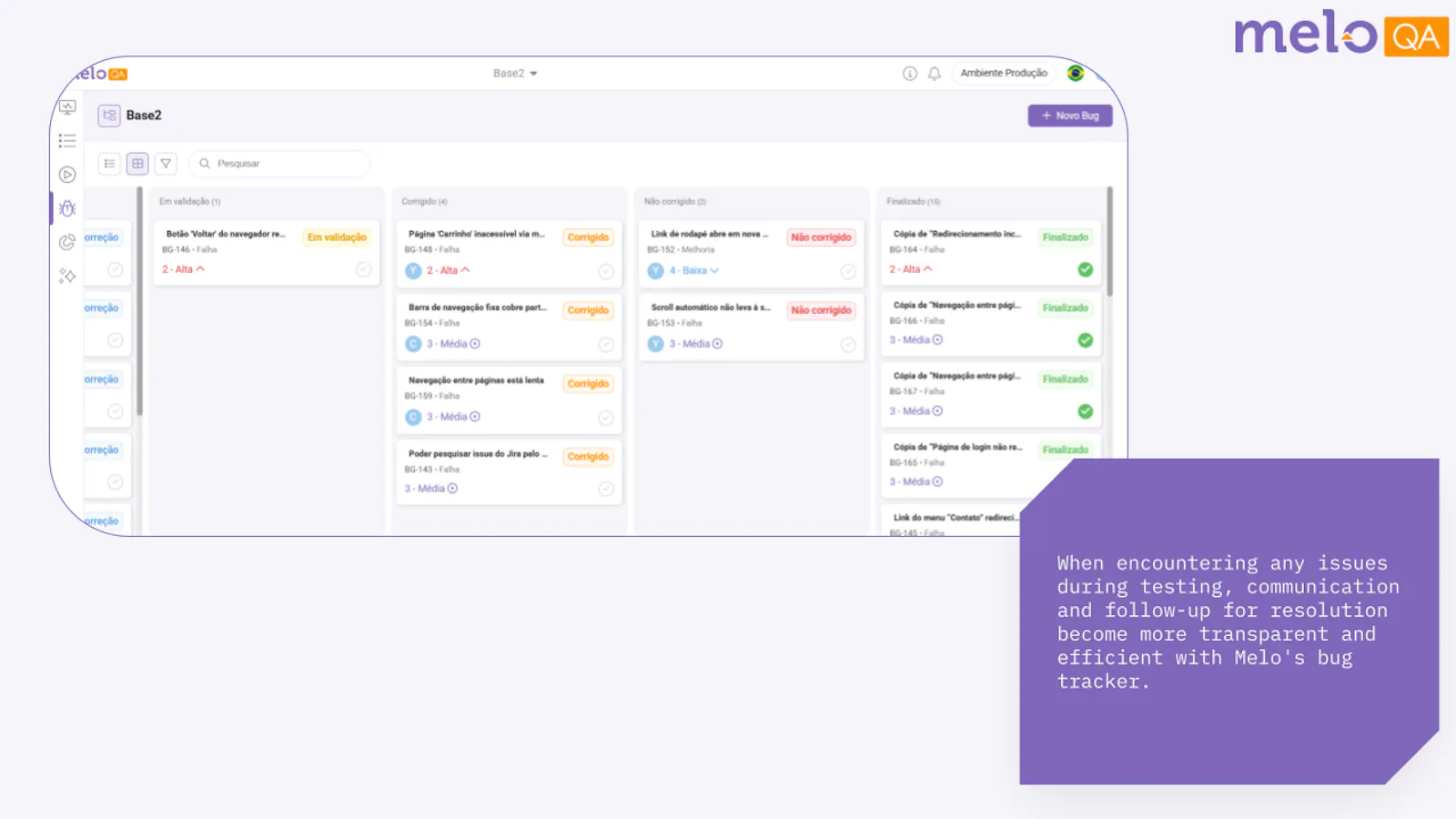The image size is (1456, 819).
Task: Open priority 4 - Baixa on card BG-152
Action: tap(694, 270)
